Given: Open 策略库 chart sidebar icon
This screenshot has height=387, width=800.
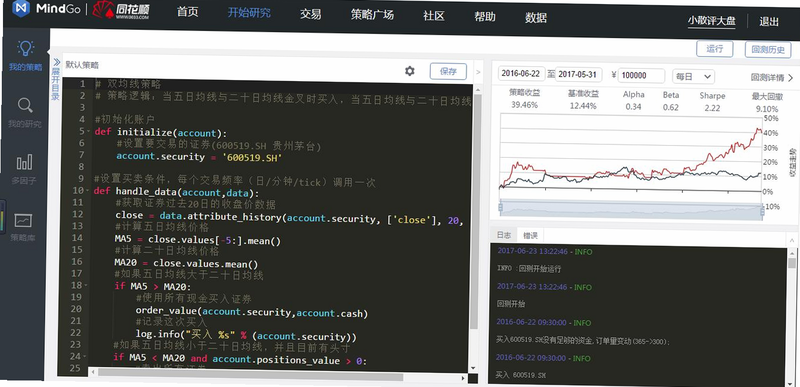Looking at the screenshot, I should tap(23, 220).
